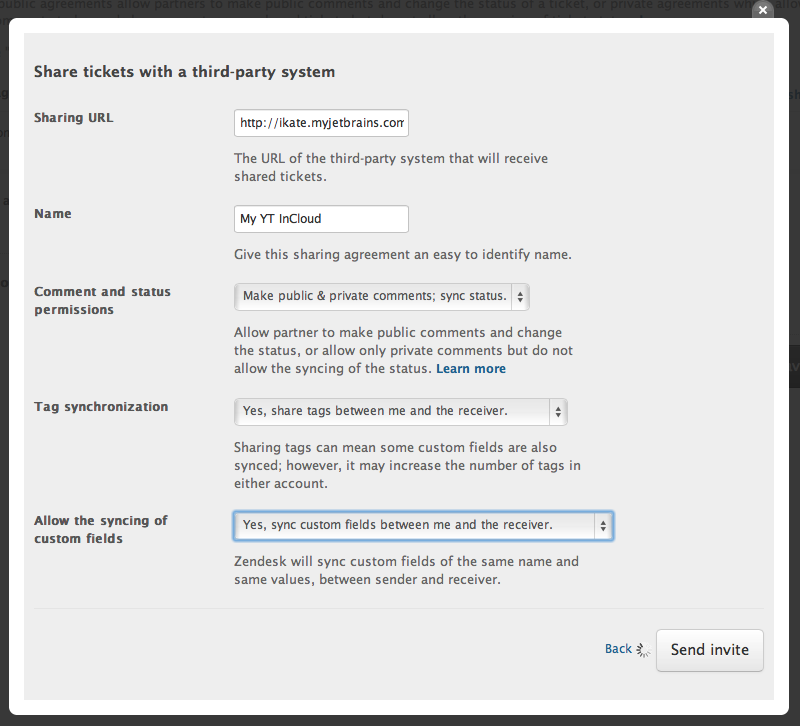Open the custom fields syncing dropdown

click(423, 525)
